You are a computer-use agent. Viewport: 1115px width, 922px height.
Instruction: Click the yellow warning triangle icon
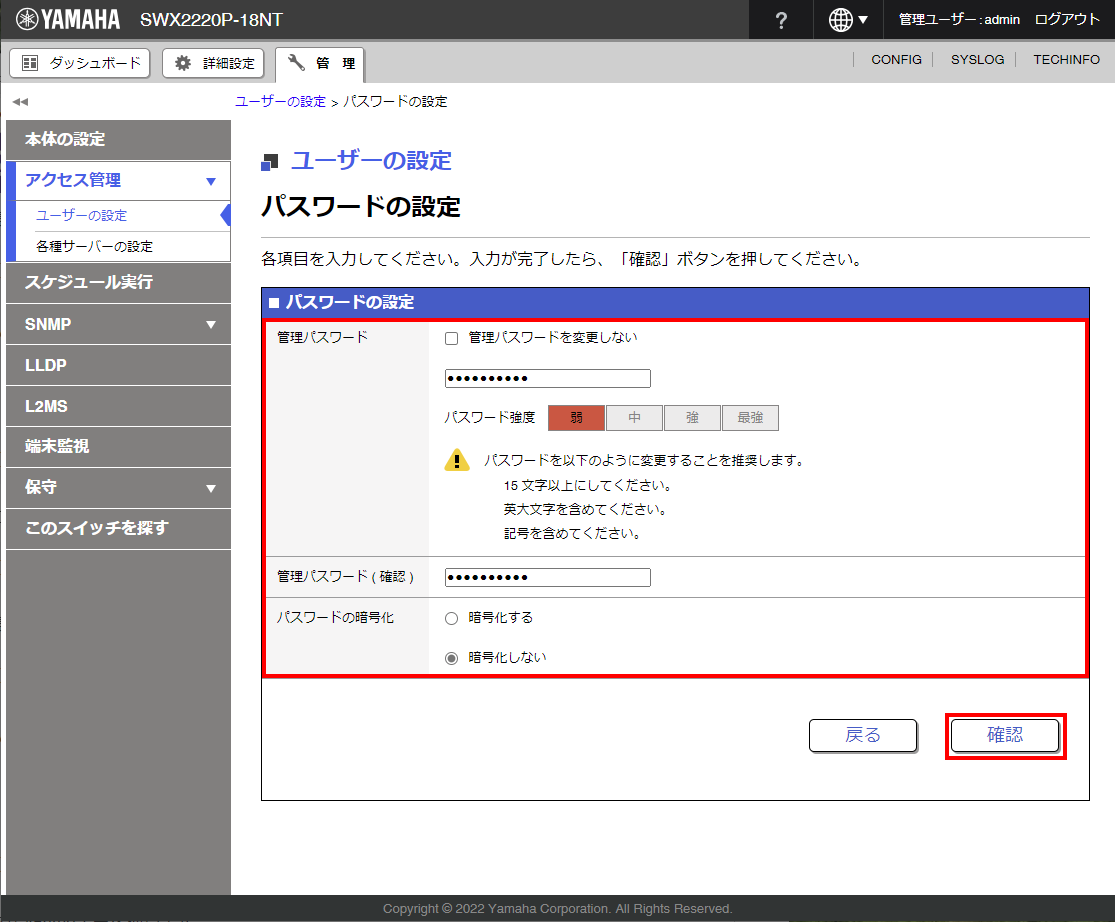457,461
